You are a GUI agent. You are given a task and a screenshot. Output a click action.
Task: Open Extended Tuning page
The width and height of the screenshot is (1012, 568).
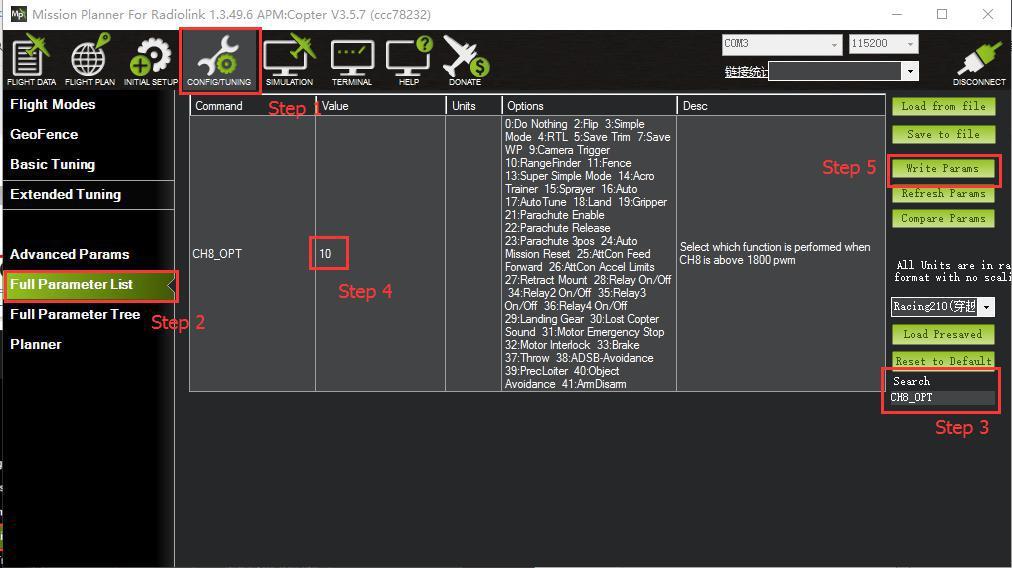[x=65, y=194]
